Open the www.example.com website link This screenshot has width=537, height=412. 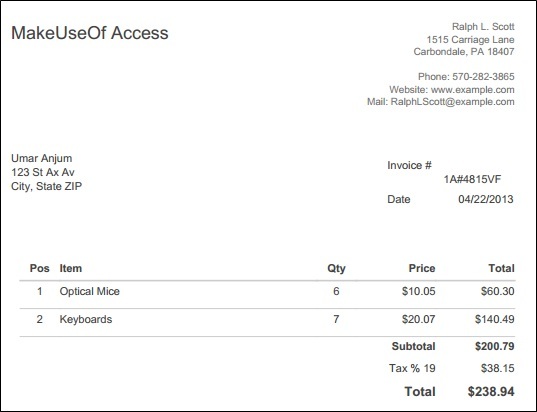(x=472, y=90)
